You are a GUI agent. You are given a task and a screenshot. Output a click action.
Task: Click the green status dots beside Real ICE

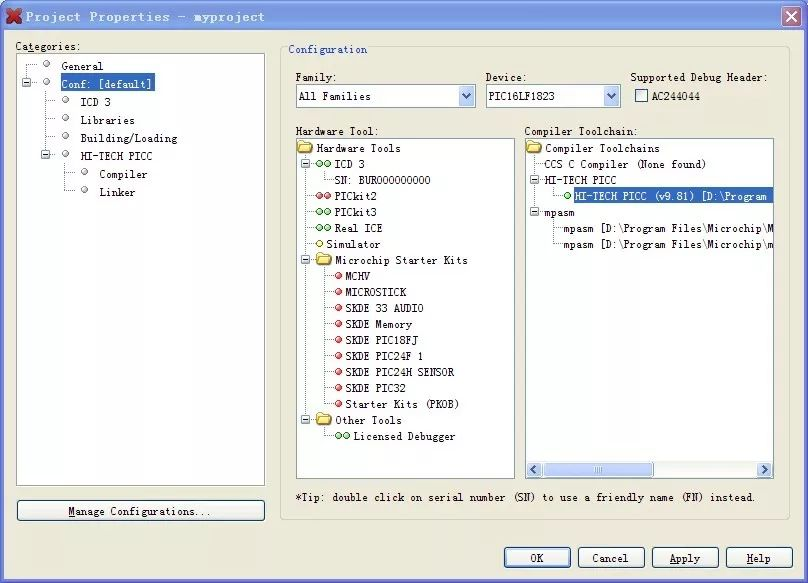[x=323, y=228]
